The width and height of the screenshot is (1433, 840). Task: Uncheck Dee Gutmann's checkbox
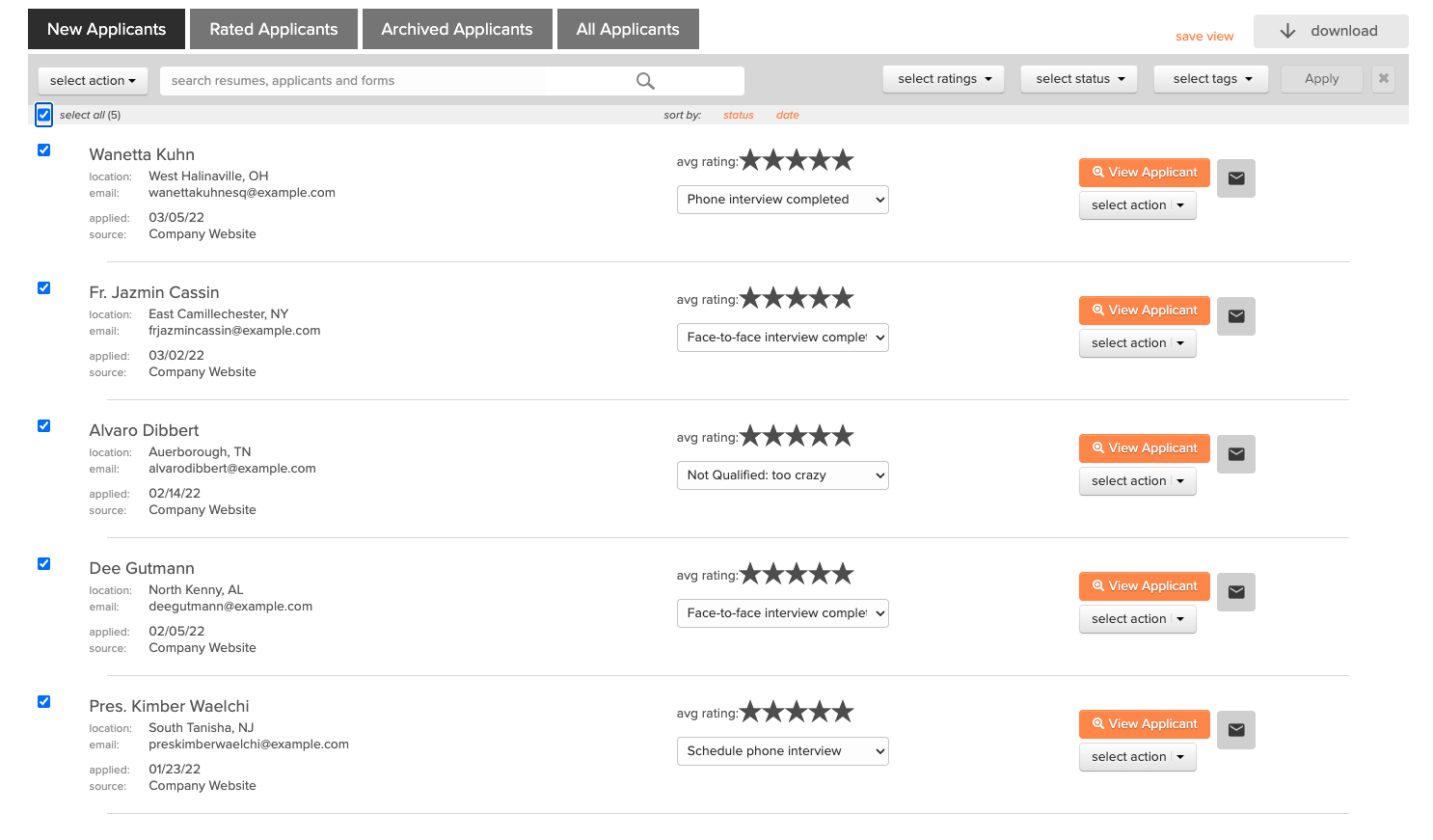coord(43,563)
